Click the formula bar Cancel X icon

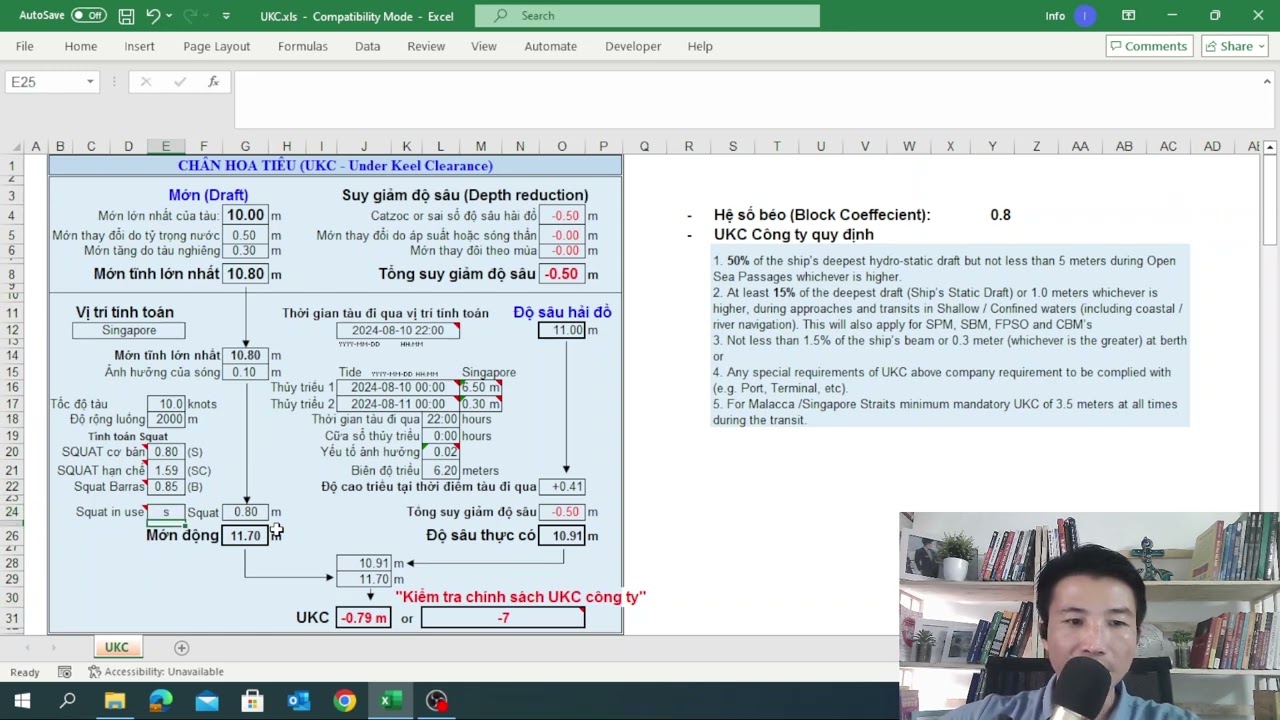(x=146, y=82)
